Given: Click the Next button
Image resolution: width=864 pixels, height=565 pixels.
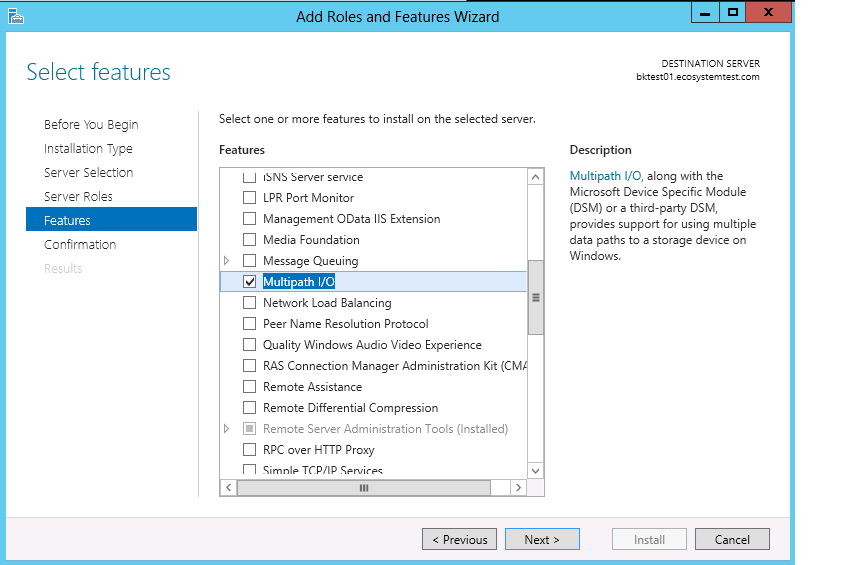Looking at the screenshot, I should point(542,540).
